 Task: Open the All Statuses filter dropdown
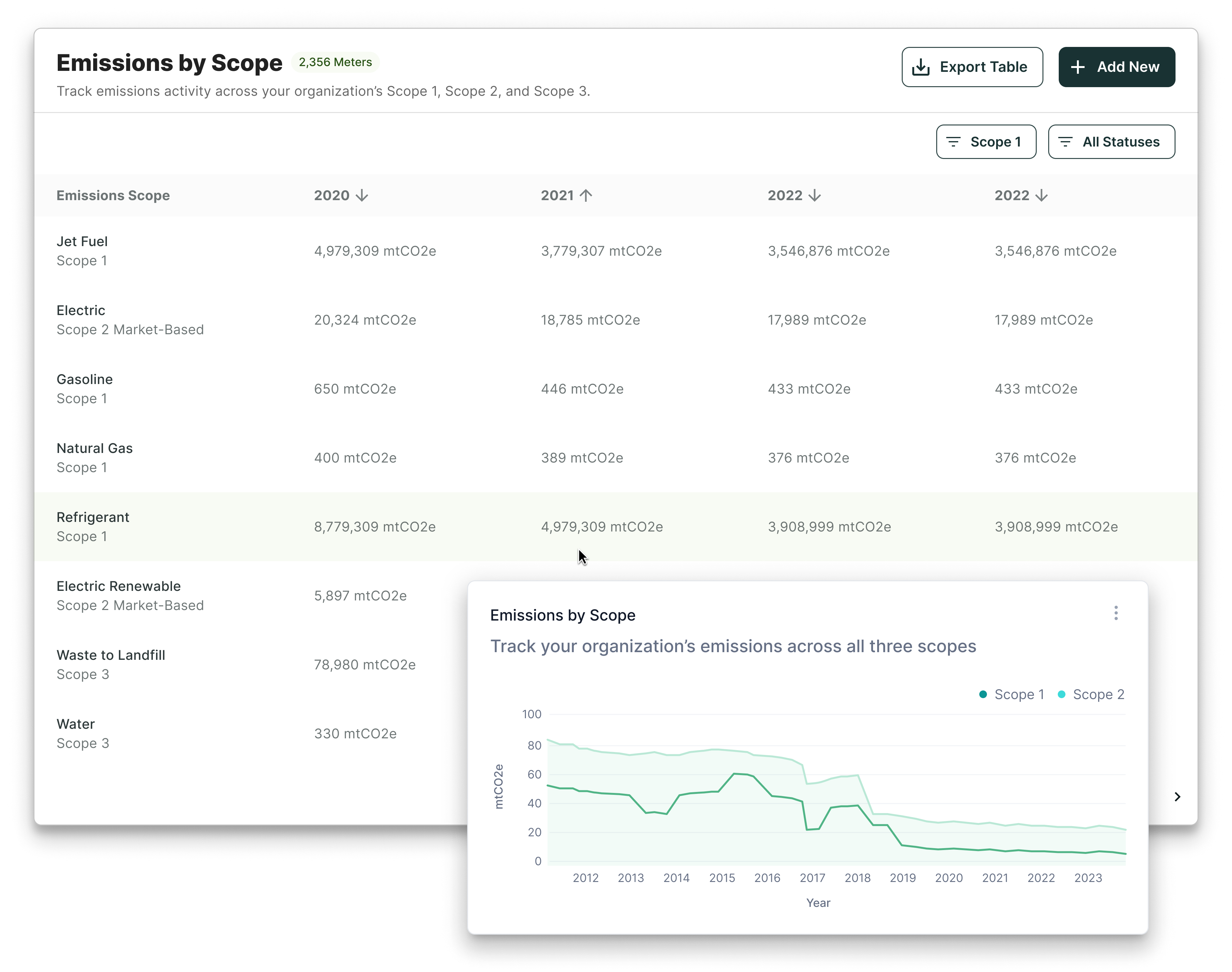[1111, 142]
